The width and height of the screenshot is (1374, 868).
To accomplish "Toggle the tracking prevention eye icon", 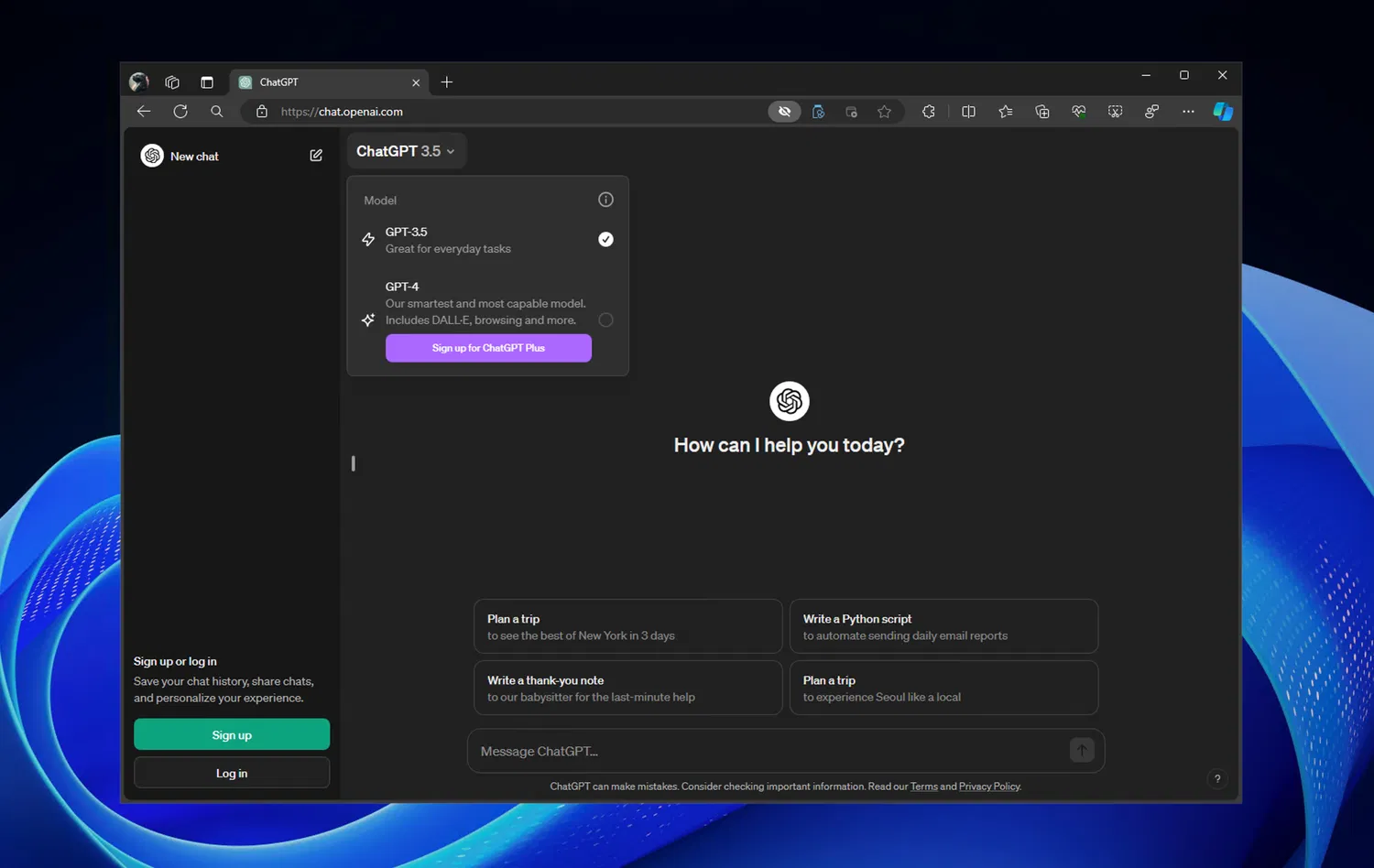I will [x=785, y=112].
